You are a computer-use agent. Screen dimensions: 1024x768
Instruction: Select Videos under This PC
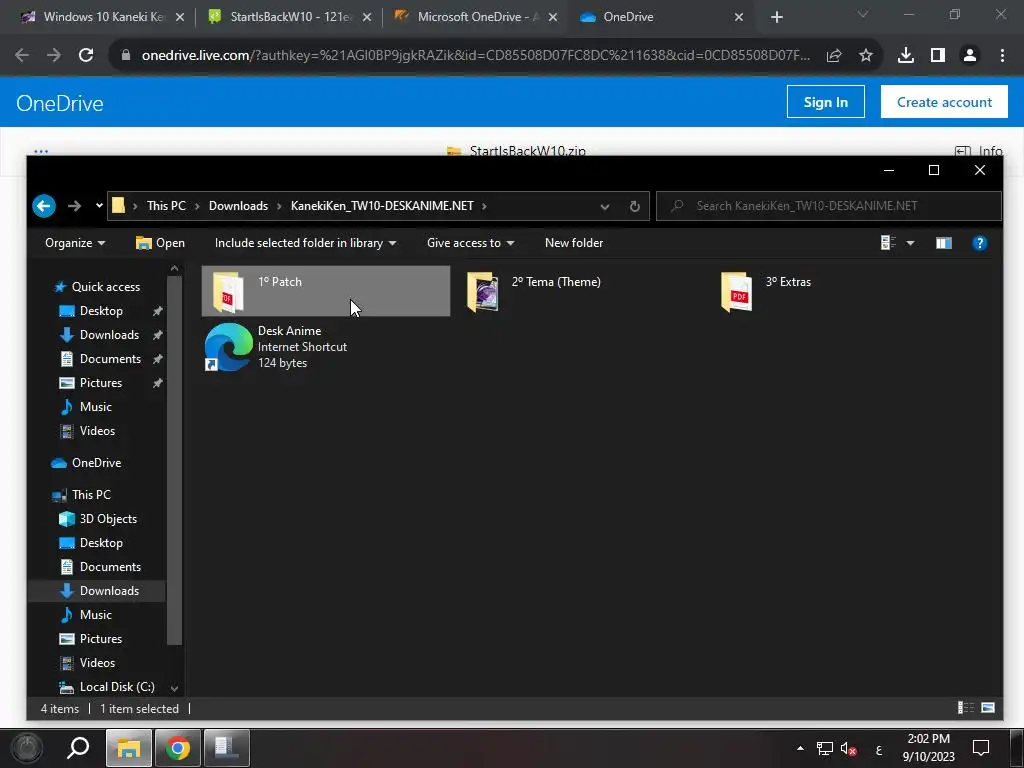click(97, 663)
